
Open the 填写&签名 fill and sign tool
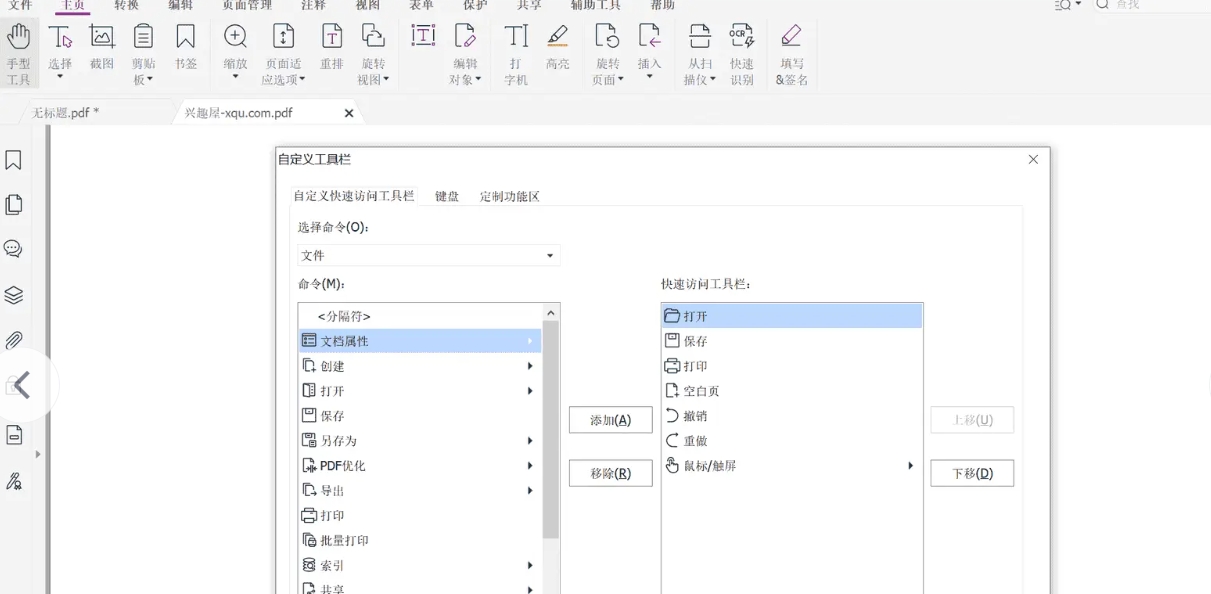pos(791,40)
